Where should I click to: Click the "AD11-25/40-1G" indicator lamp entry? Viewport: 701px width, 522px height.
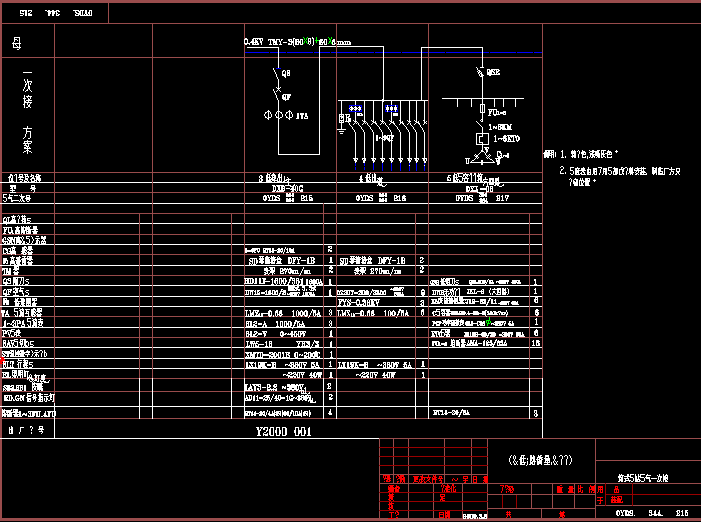click(278, 397)
